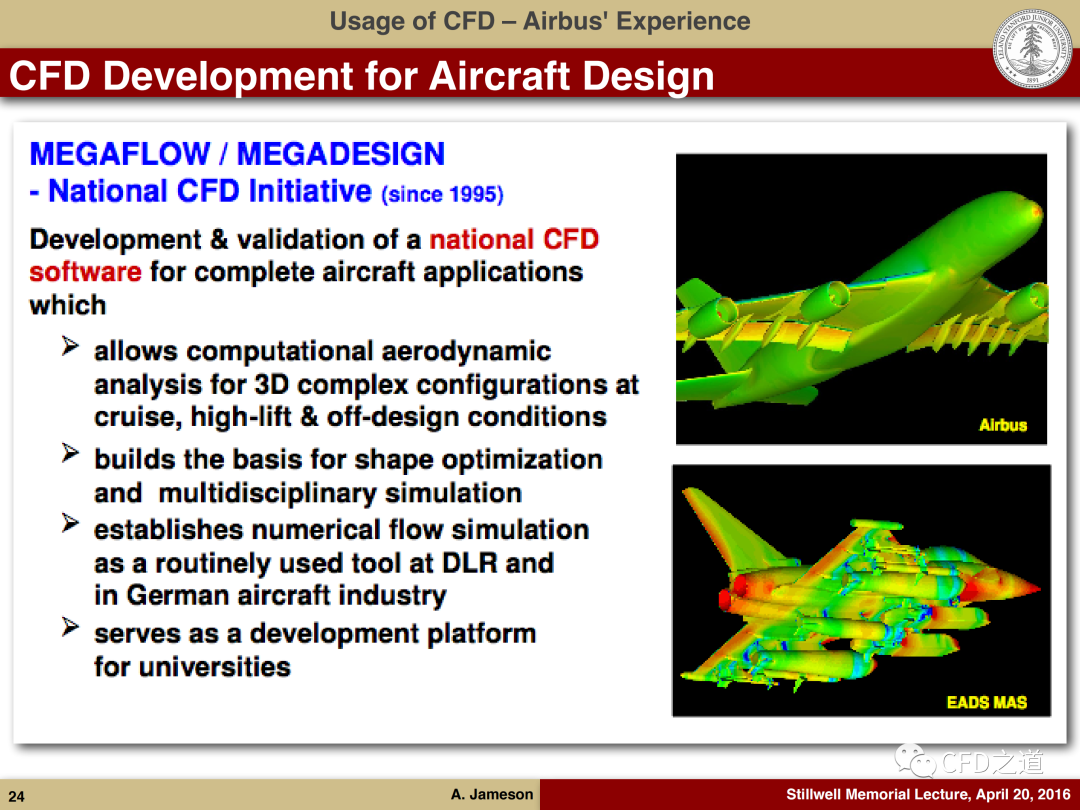This screenshot has width=1080, height=810.
Task: Select the 'MEGAFLOW / MEGADESIGN' heading
Action: point(237,154)
